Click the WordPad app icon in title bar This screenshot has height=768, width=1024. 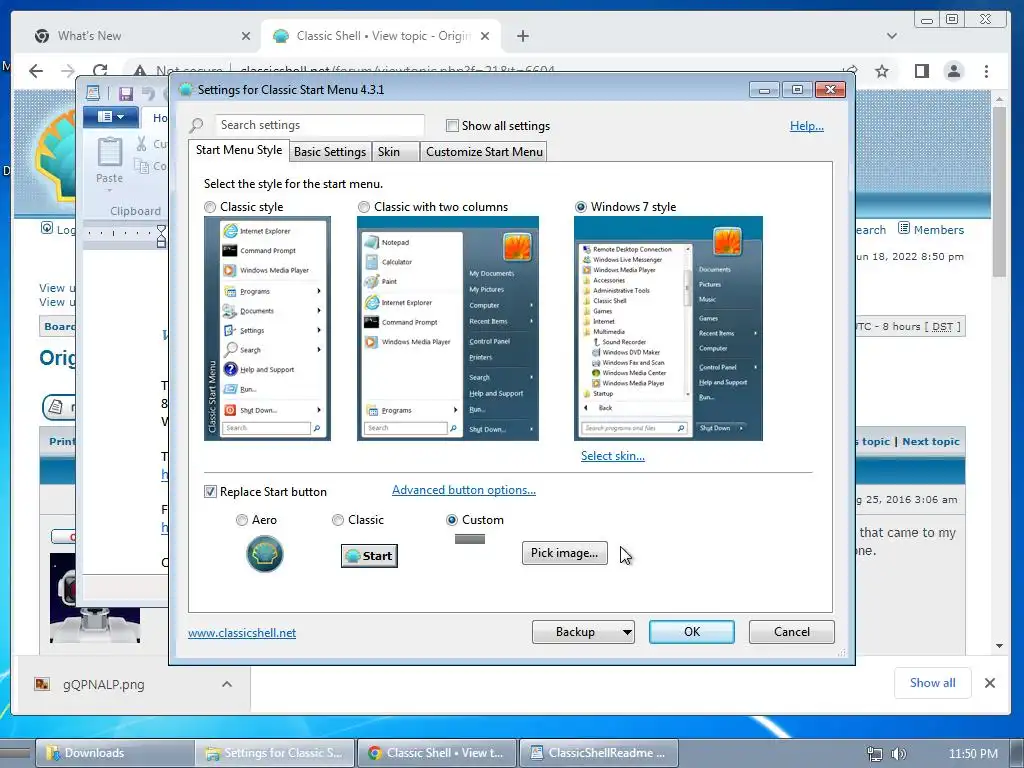click(x=93, y=93)
